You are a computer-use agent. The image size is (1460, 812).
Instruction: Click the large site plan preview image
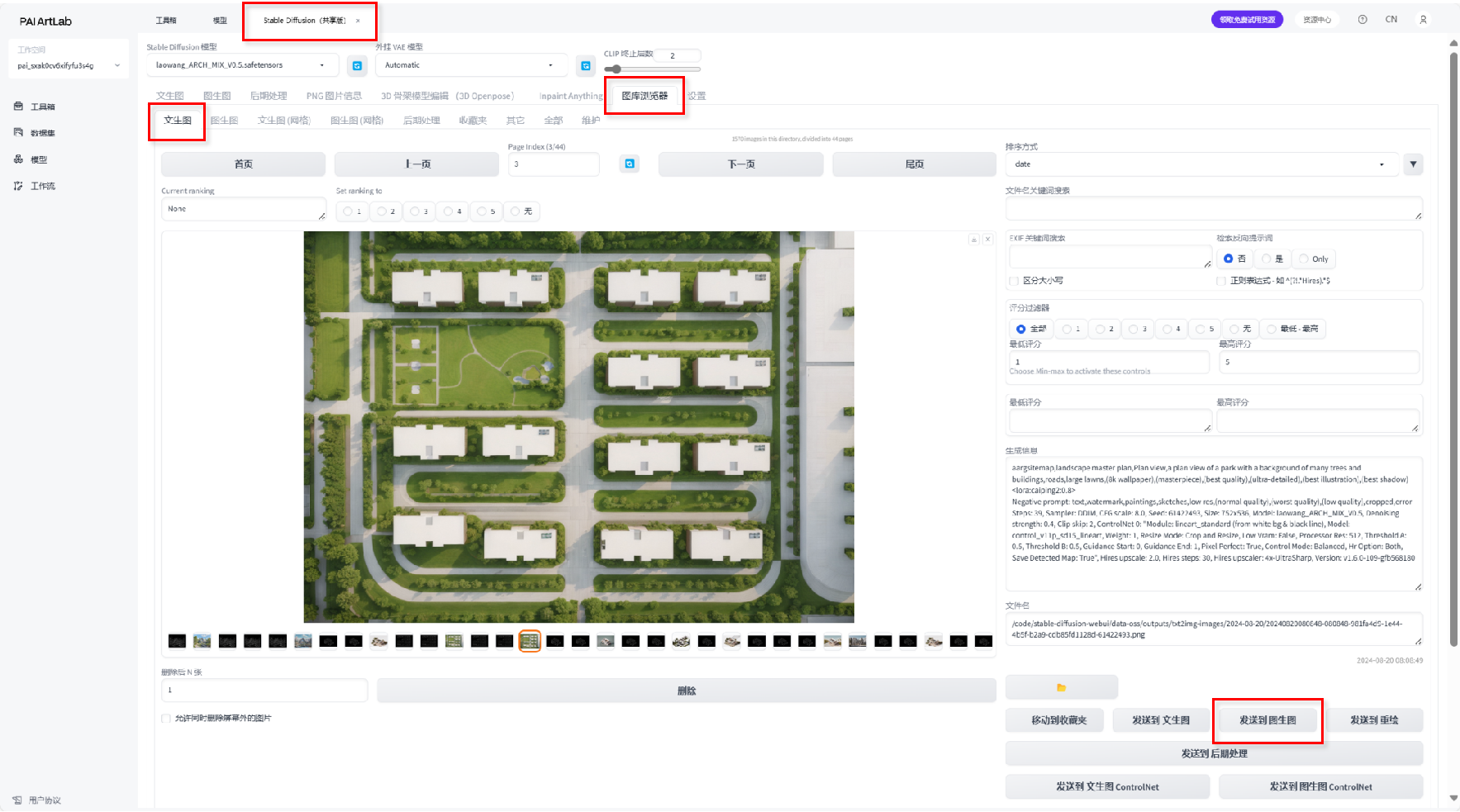(578, 427)
